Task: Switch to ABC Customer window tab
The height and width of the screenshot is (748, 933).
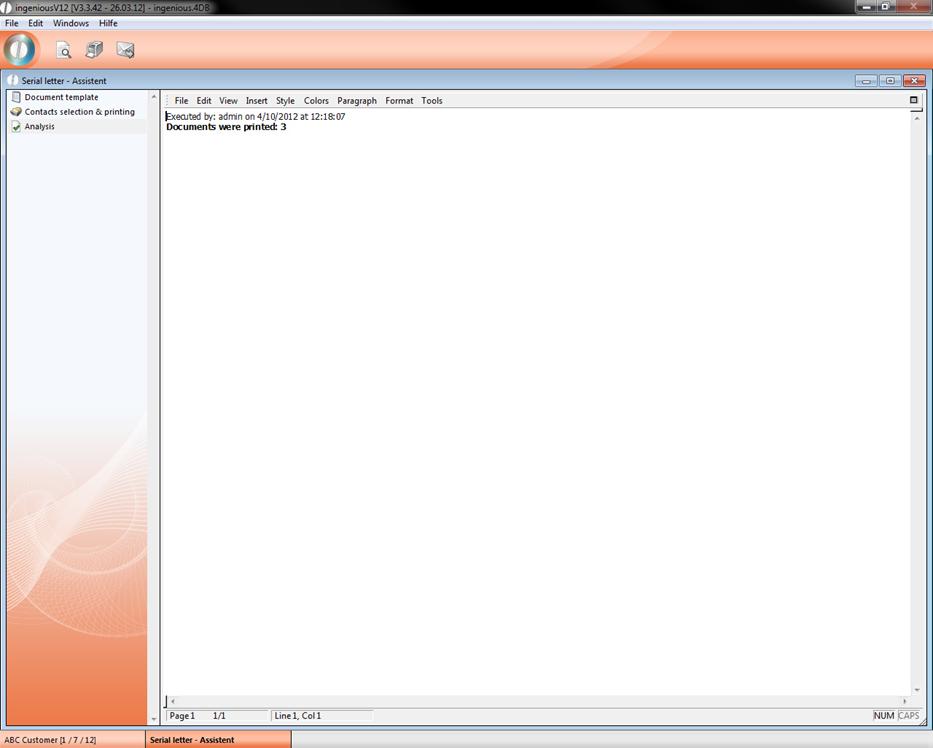Action: (x=50, y=740)
